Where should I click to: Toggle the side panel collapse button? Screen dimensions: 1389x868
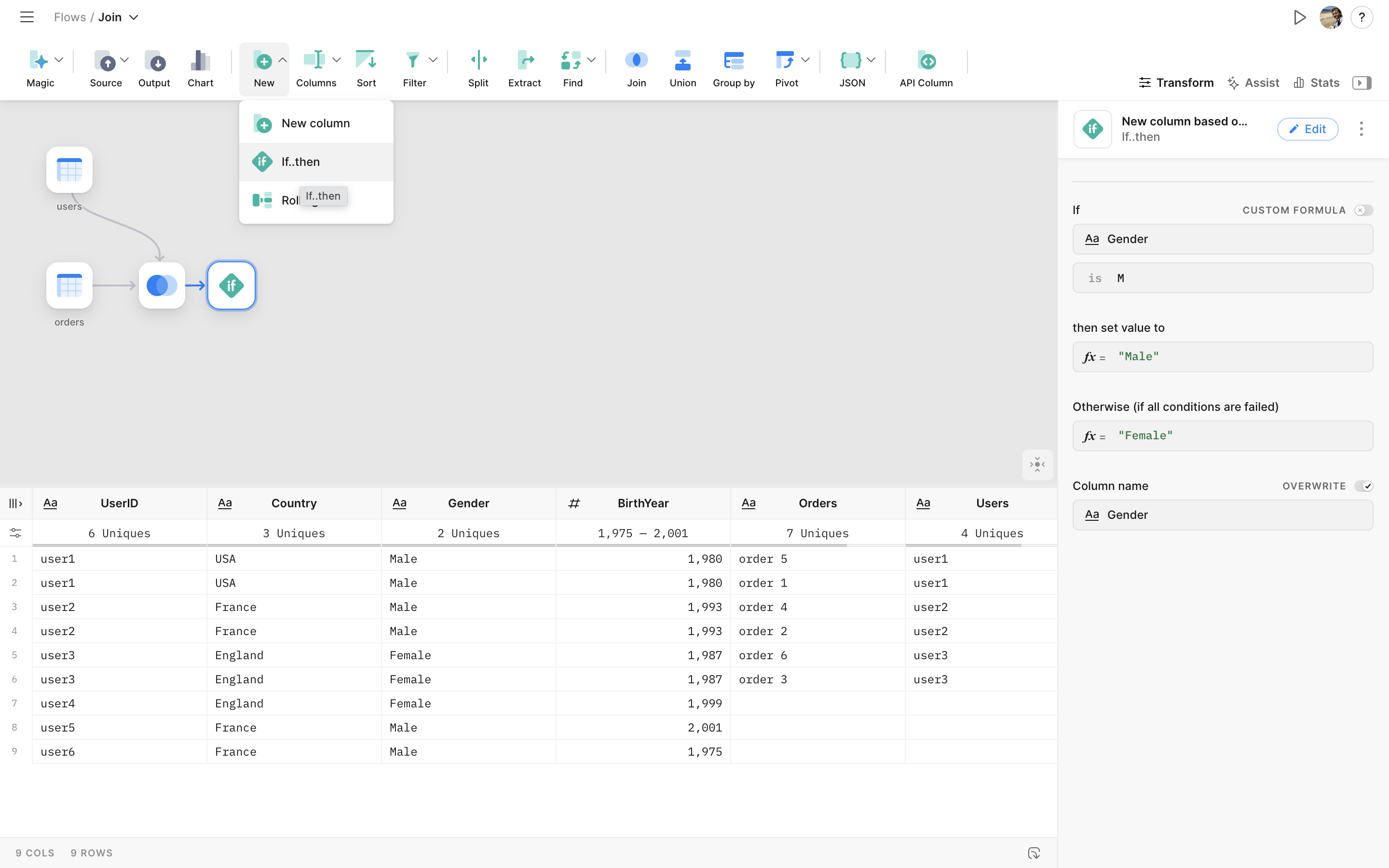(x=1362, y=82)
